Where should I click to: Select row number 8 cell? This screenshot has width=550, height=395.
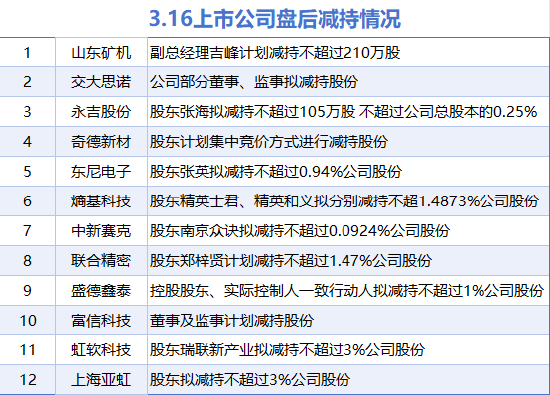tap(27, 261)
